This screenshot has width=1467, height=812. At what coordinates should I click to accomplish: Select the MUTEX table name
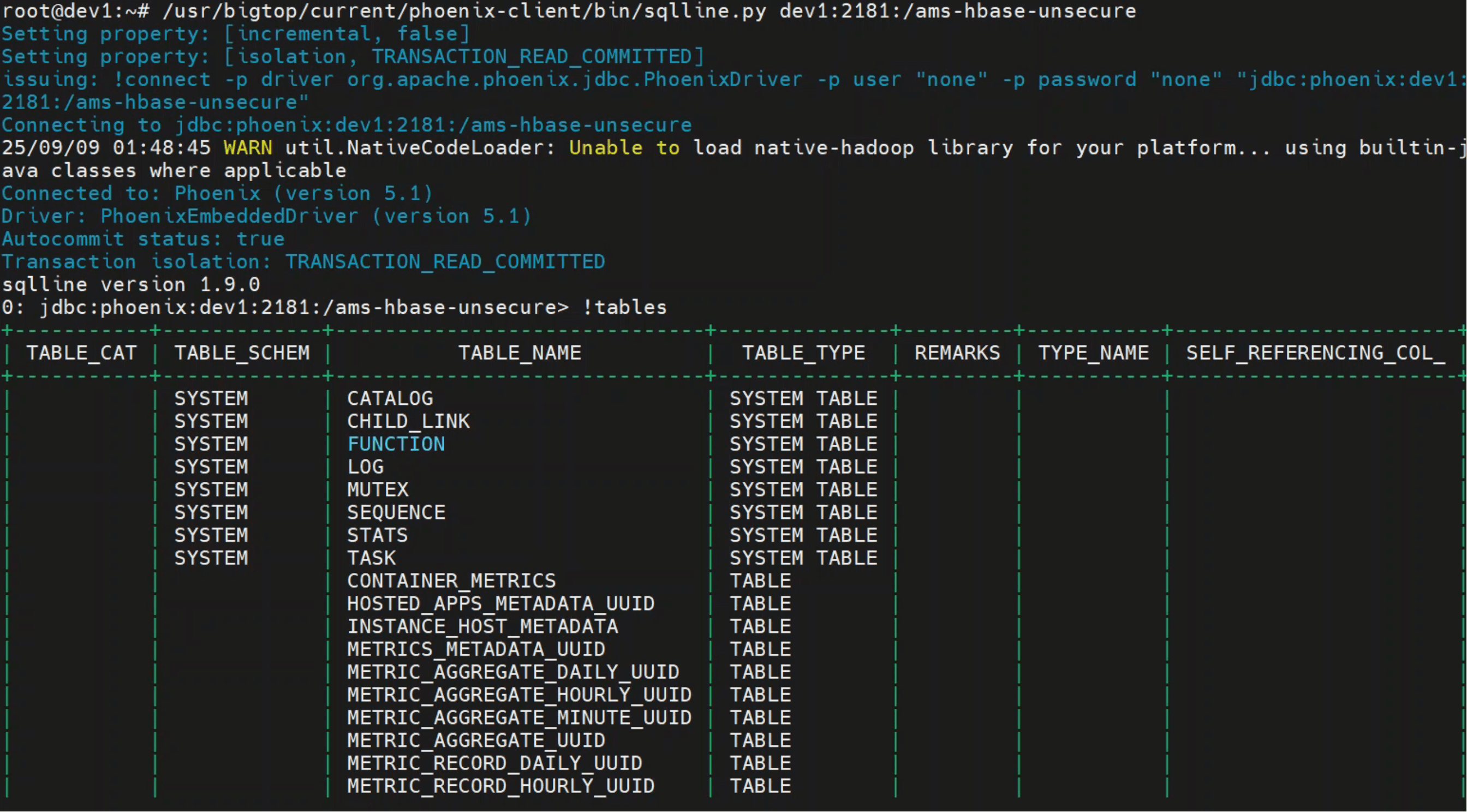378,489
